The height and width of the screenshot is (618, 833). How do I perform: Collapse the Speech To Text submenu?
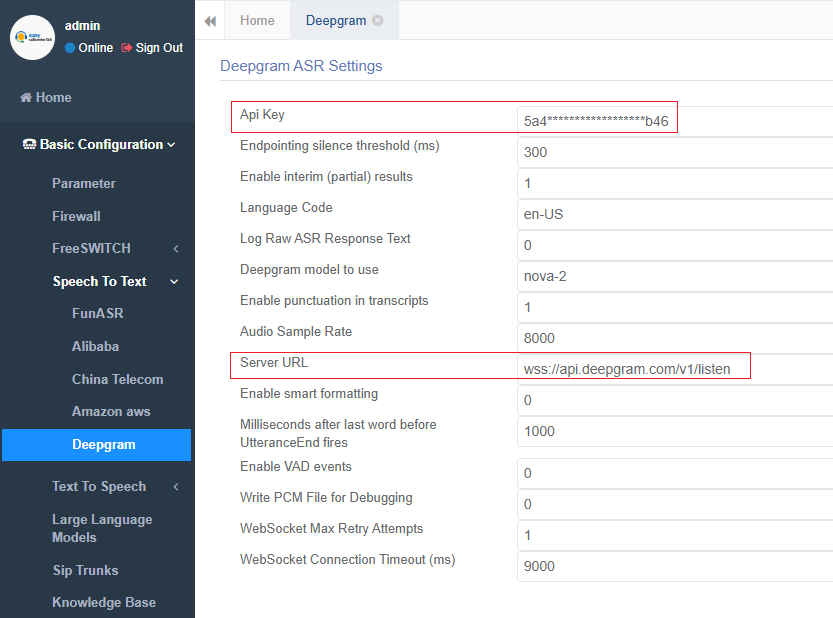[115, 281]
